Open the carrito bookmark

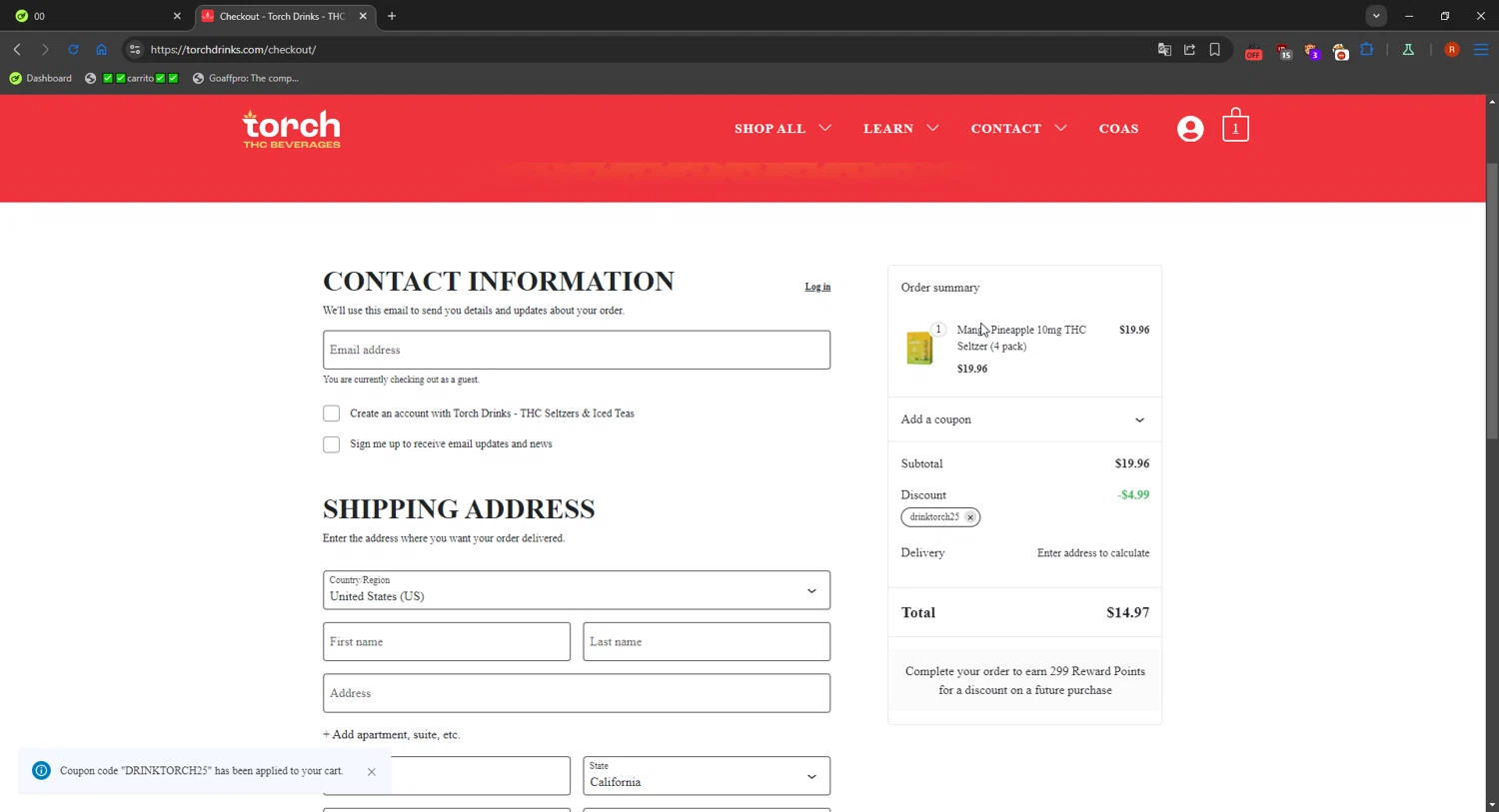tap(132, 78)
